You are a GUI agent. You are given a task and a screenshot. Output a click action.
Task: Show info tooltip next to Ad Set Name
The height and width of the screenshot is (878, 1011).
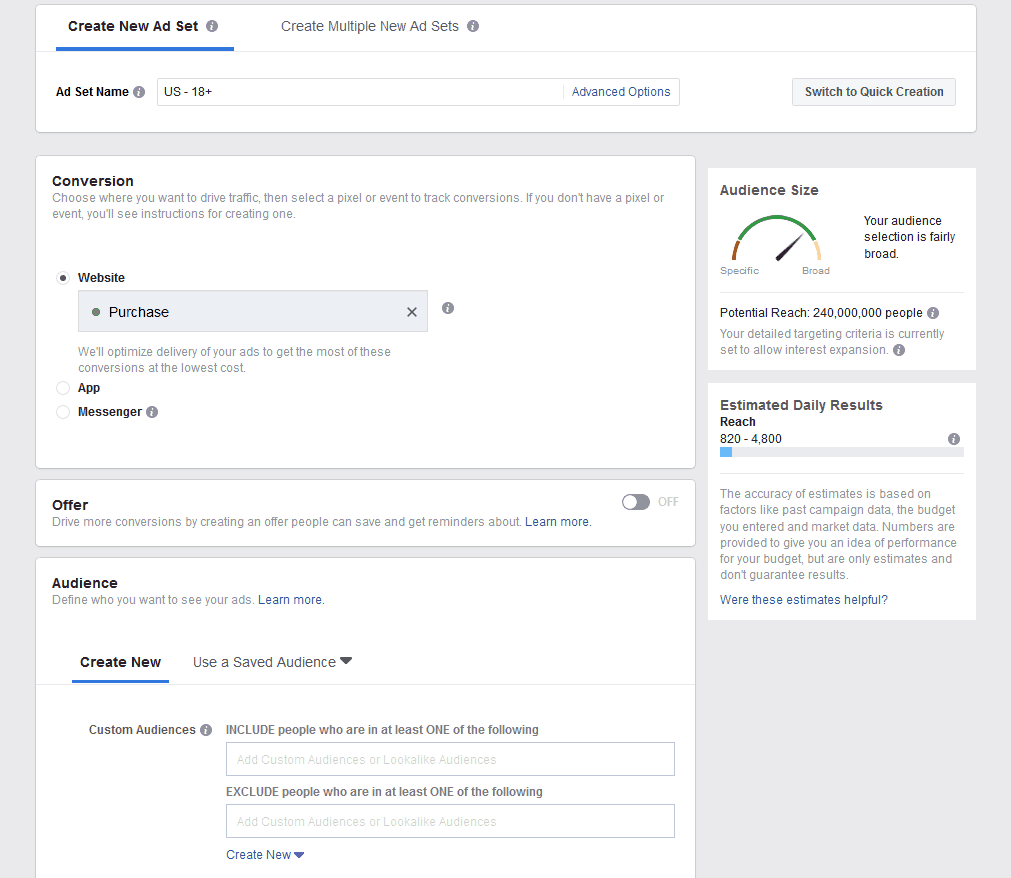click(139, 92)
